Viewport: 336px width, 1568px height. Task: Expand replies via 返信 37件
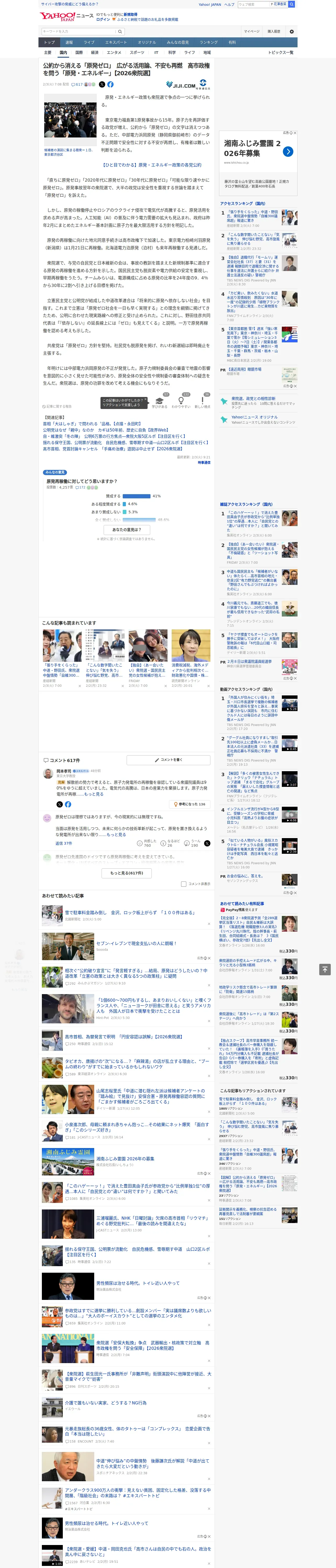63,844
